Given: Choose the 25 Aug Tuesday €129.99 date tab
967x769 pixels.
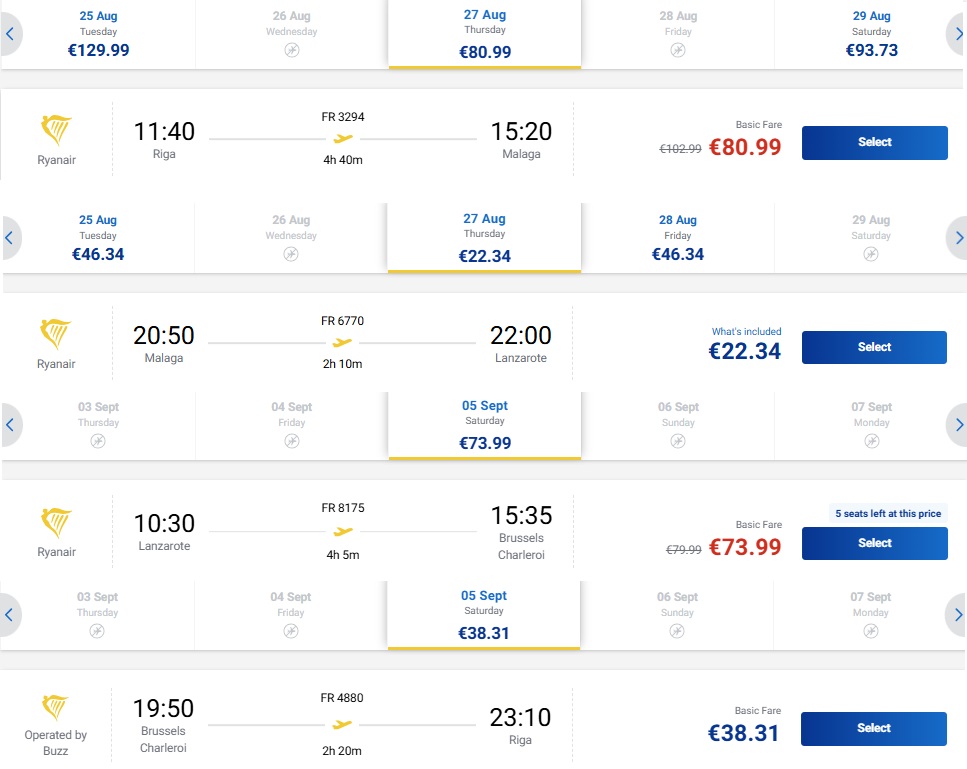Looking at the screenshot, I should [99, 34].
